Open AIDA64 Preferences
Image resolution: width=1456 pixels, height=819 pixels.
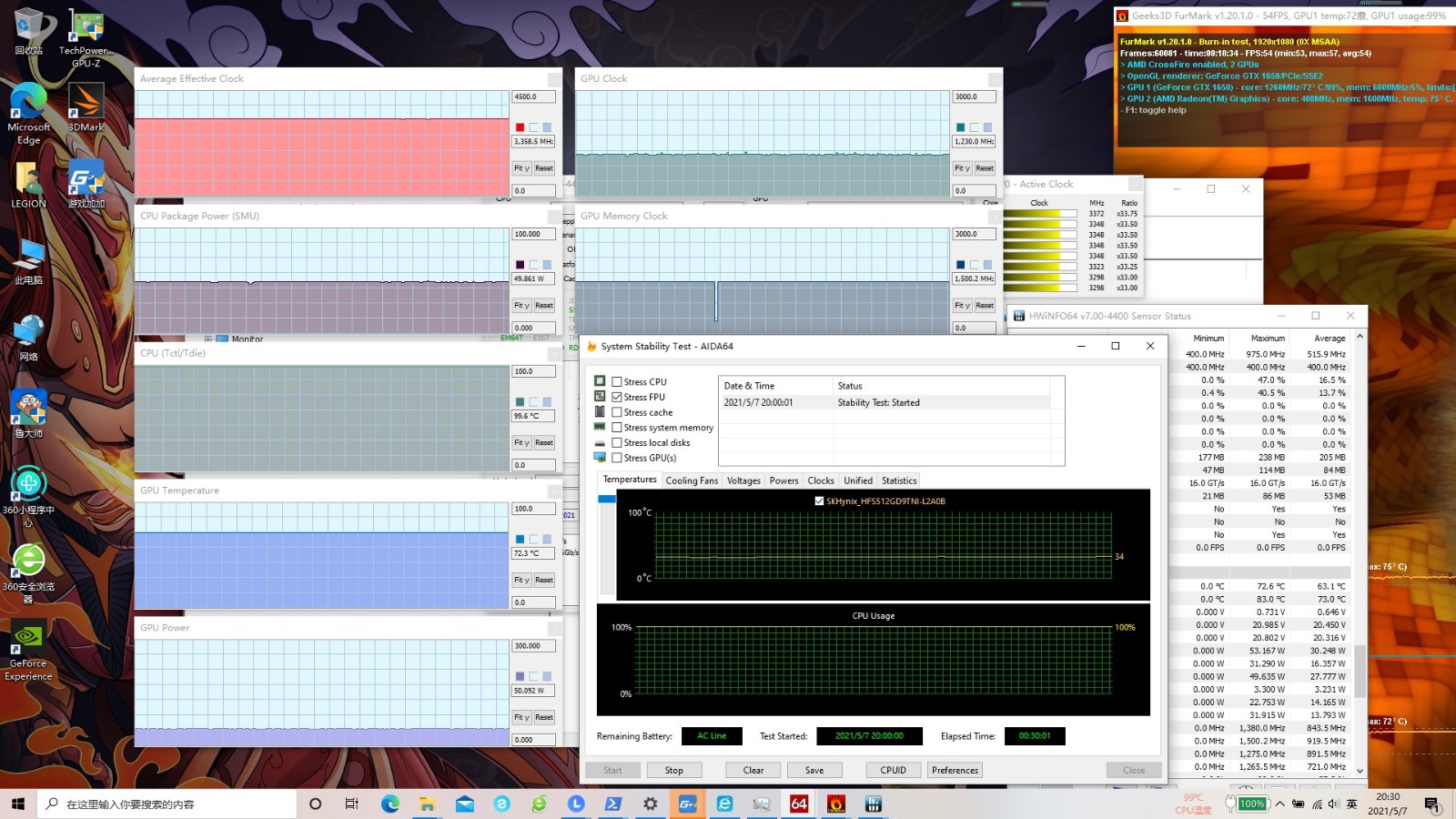pos(955,770)
